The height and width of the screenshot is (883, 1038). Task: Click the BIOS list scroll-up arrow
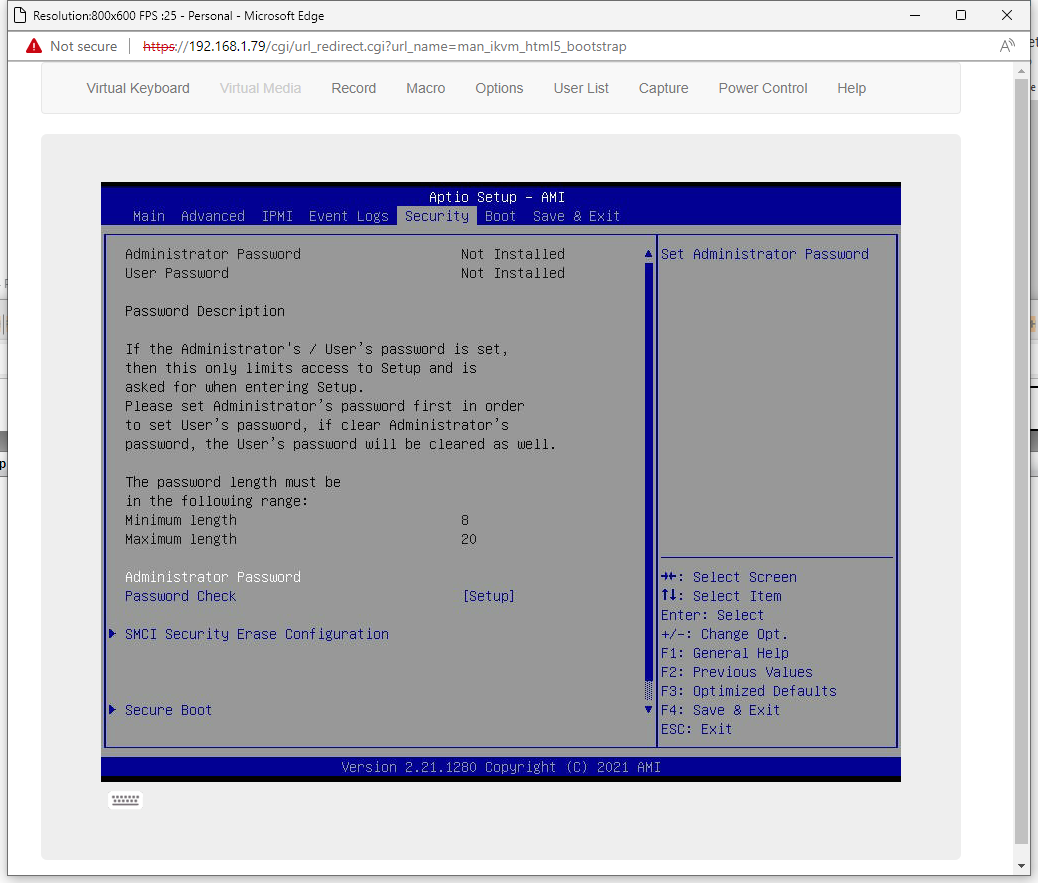pyautogui.click(x=648, y=254)
